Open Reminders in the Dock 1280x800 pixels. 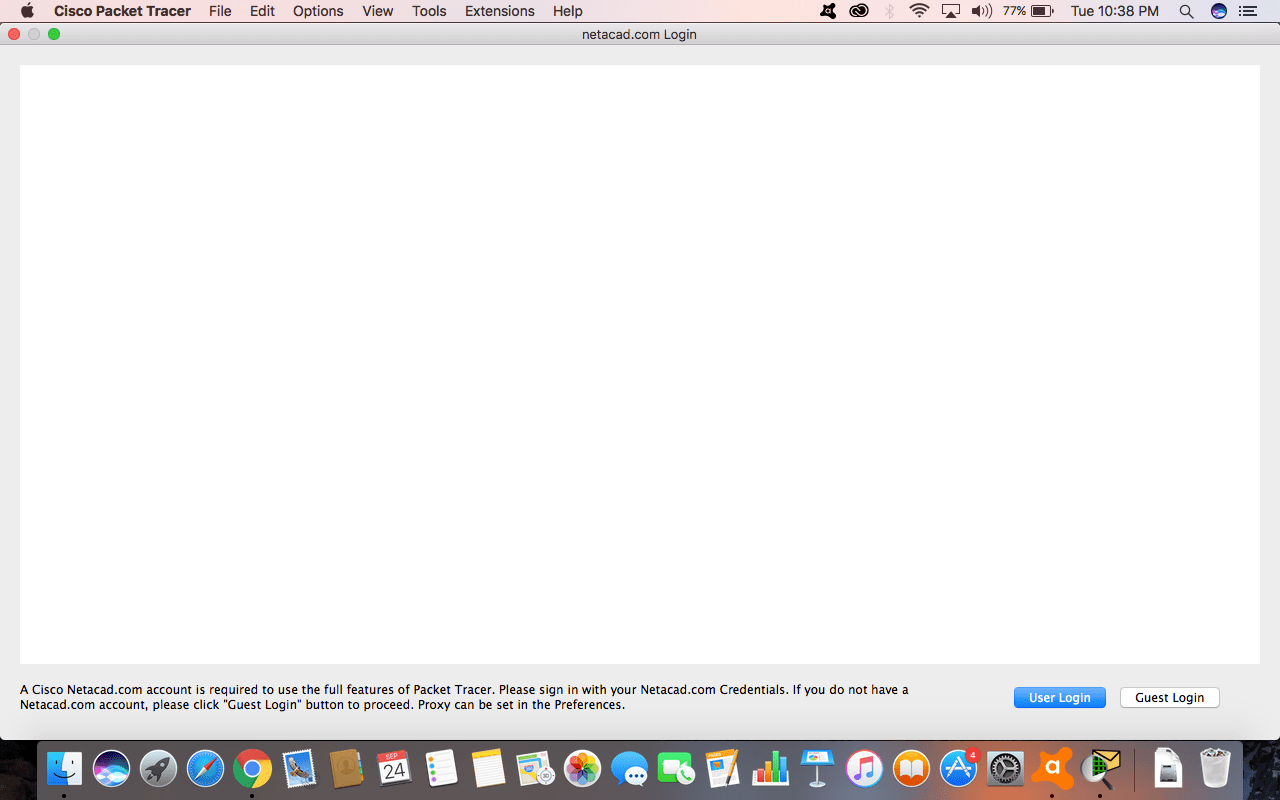pos(441,768)
